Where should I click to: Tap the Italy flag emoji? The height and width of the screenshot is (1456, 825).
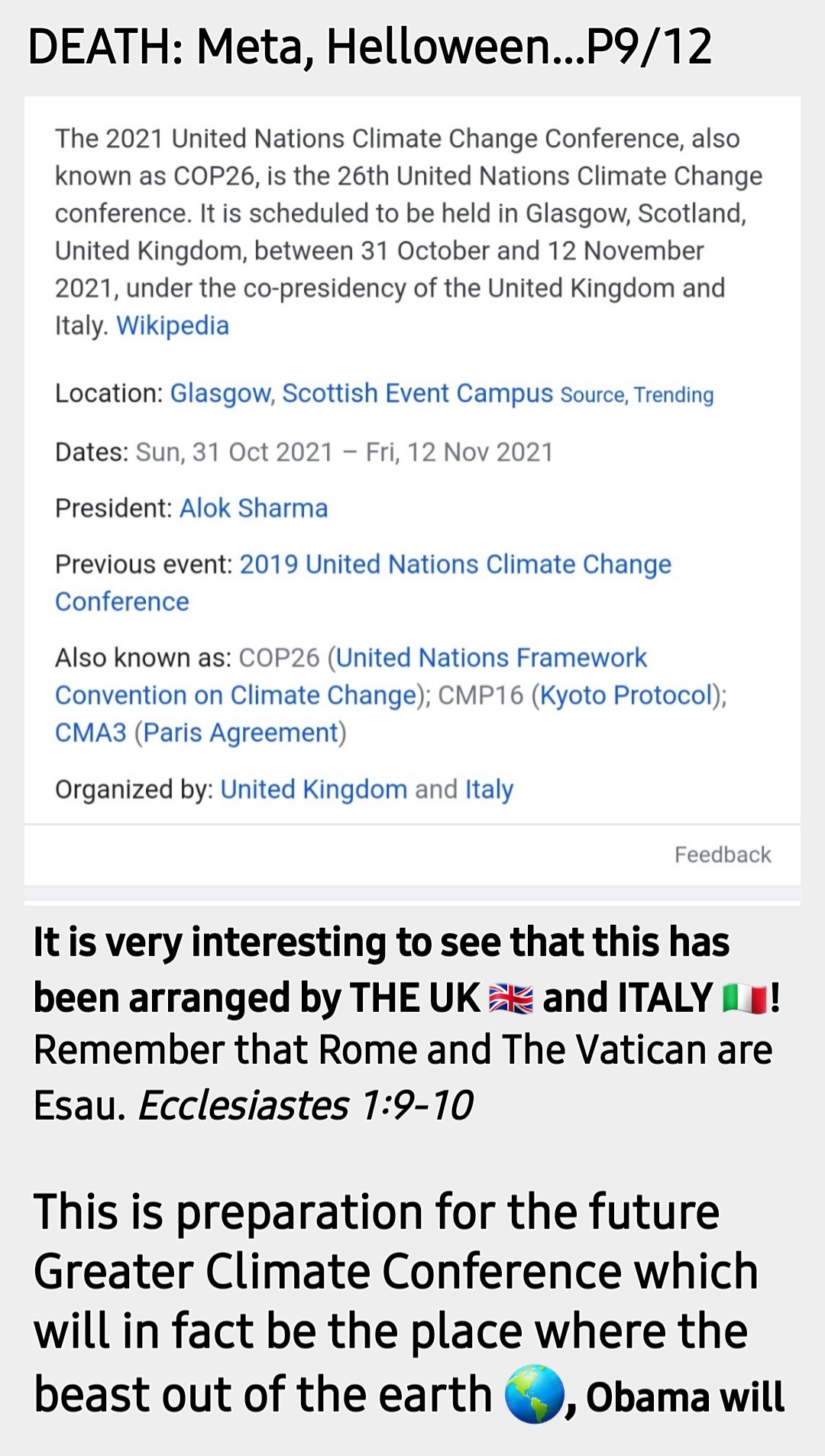click(x=744, y=999)
